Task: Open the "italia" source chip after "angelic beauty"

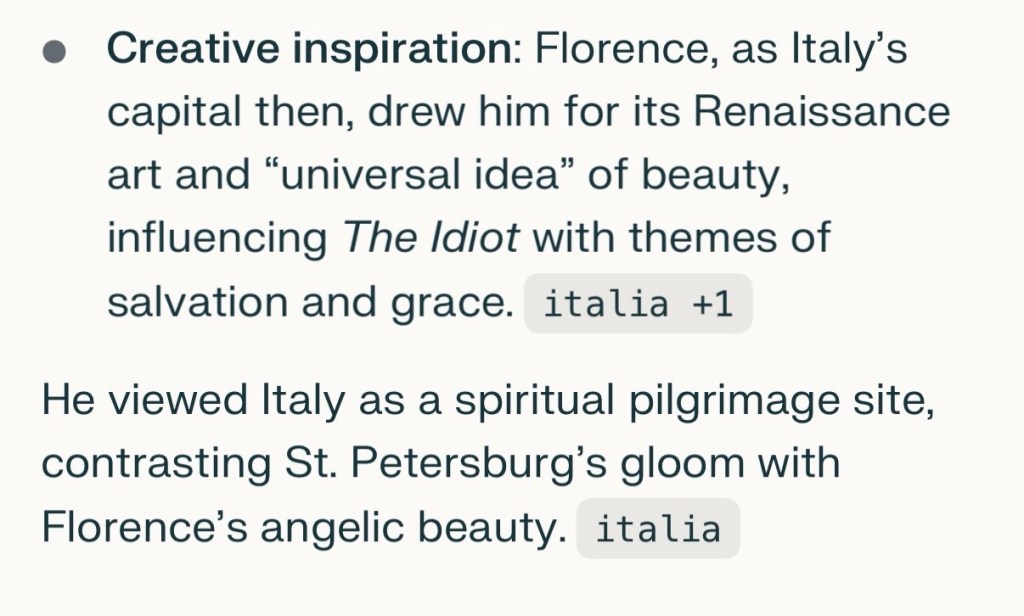Action: 658,529
